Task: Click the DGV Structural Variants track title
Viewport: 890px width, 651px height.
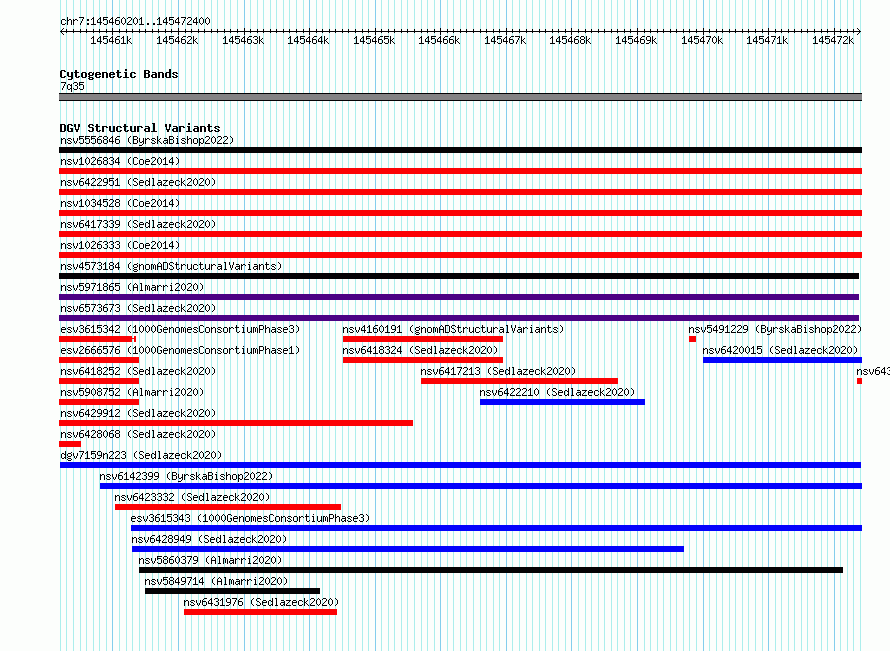Action: tap(140, 128)
